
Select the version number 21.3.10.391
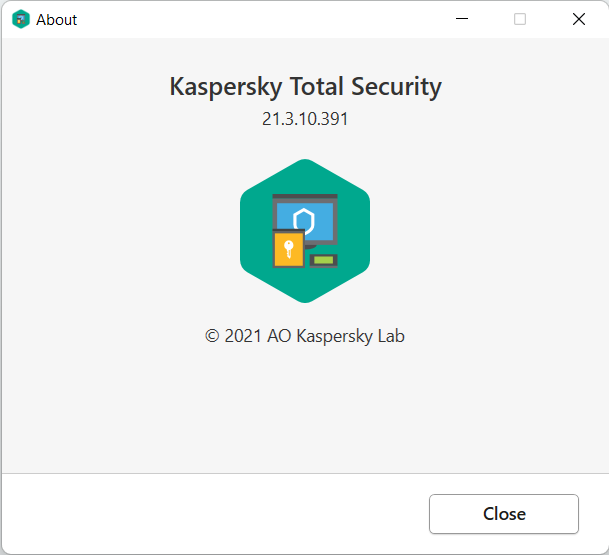click(305, 118)
